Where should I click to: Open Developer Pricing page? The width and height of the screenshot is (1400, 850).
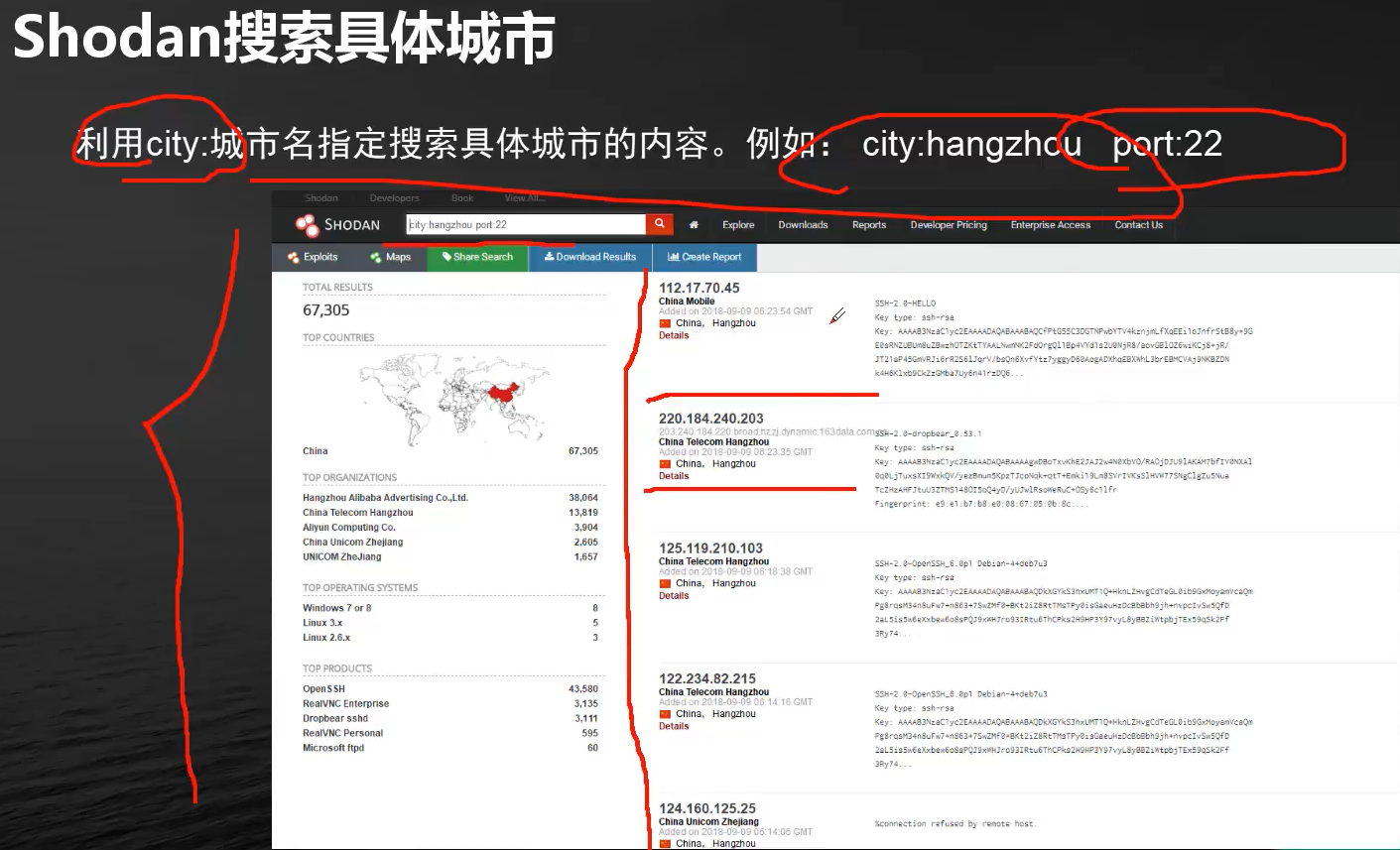point(949,225)
